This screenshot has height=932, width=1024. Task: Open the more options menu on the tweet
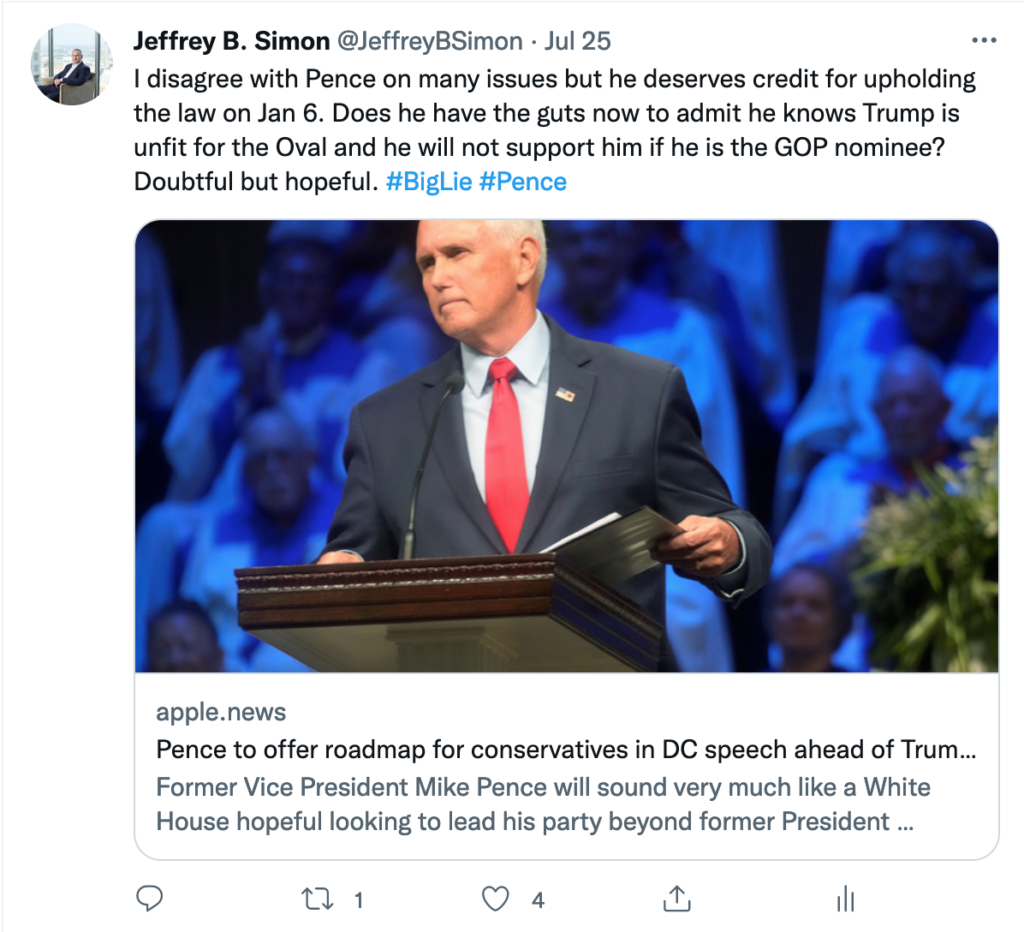tap(984, 38)
